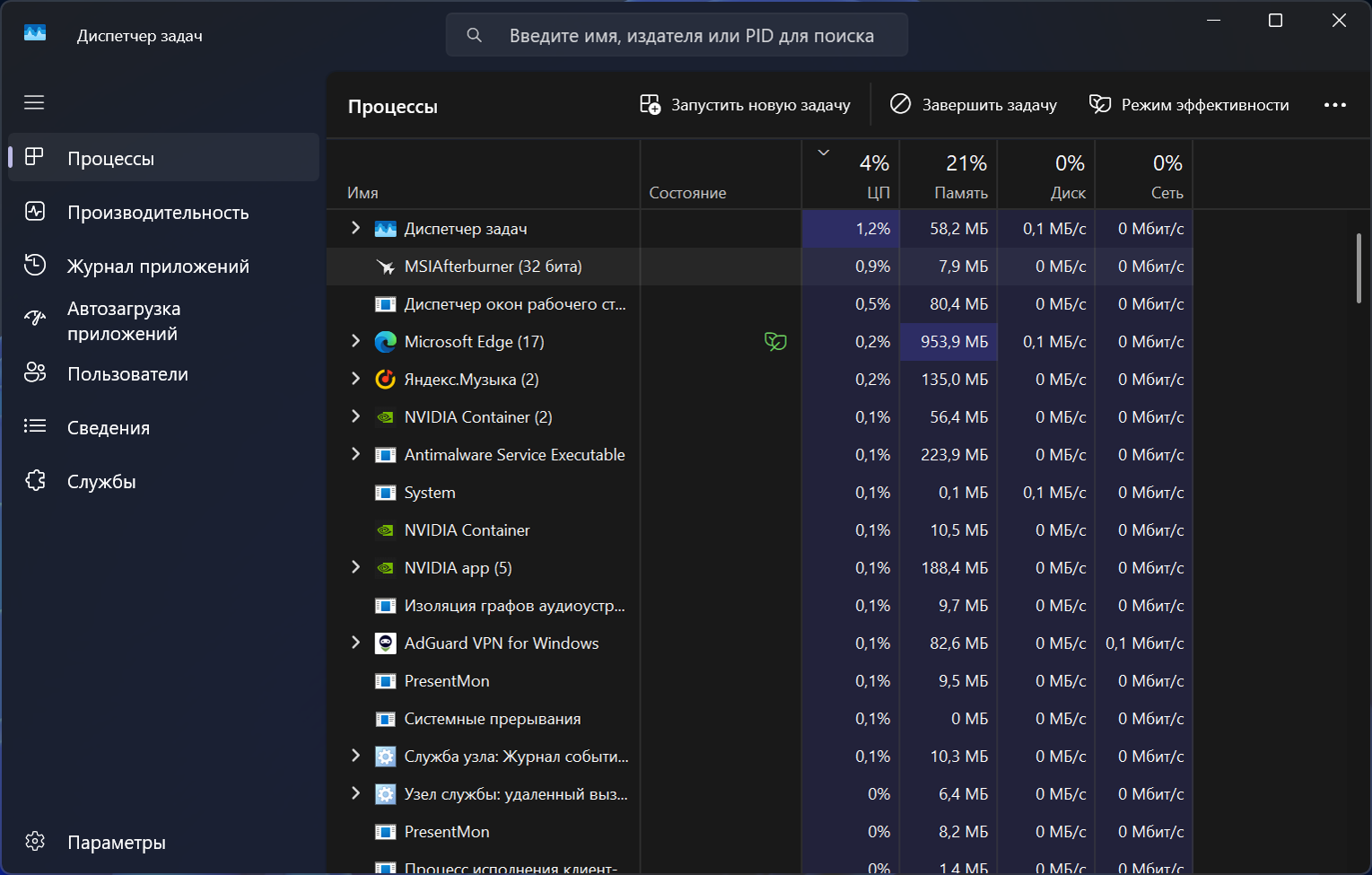Expand AdGuard VPN for Windows group
1372x875 pixels.
pyautogui.click(x=355, y=643)
